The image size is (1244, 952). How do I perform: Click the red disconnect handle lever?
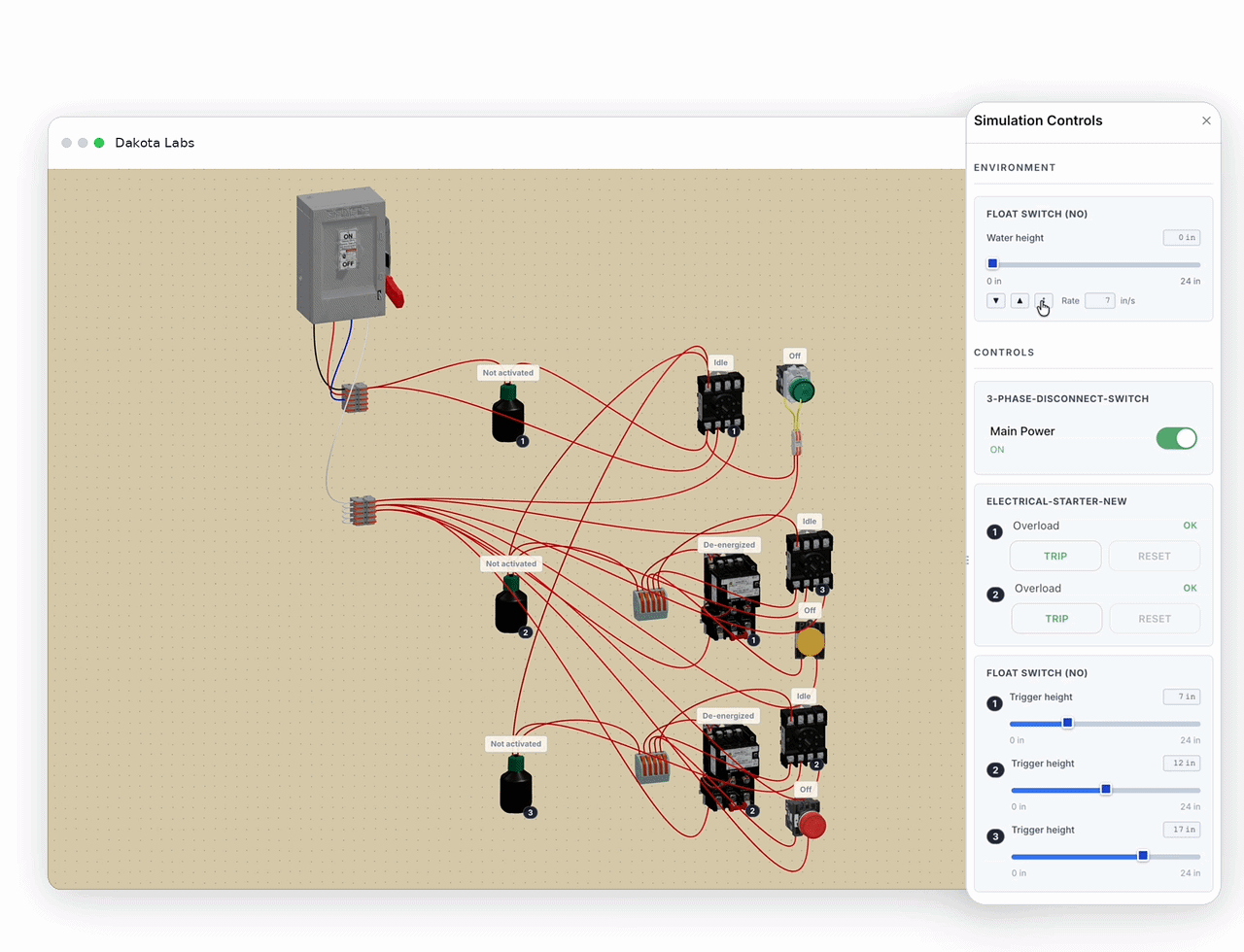[394, 290]
